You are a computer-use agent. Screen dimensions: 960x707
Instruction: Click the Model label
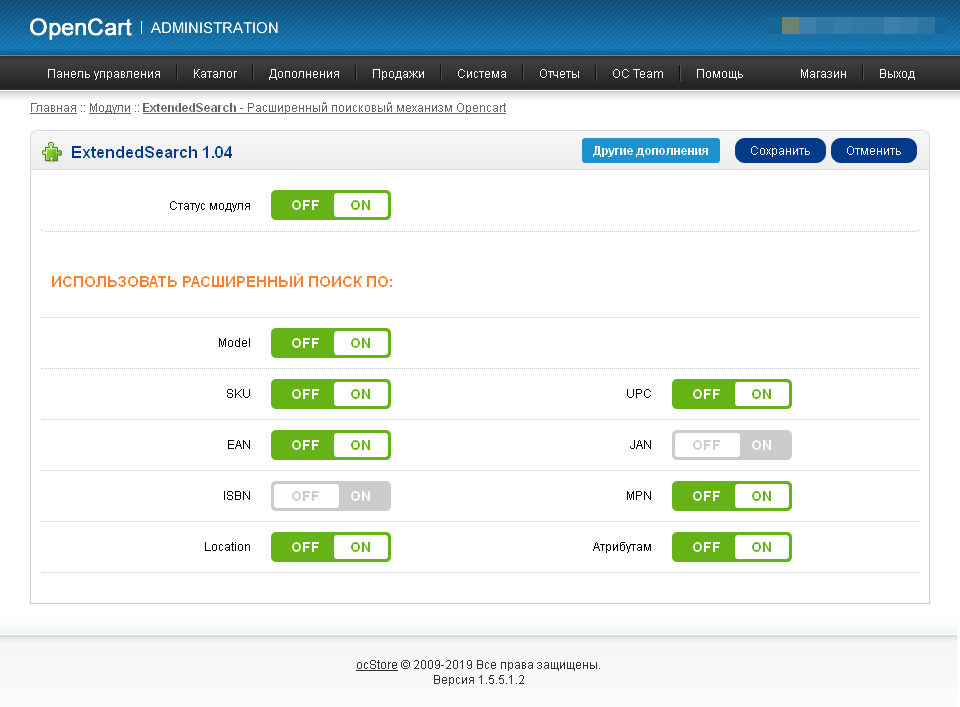coord(234,343)
